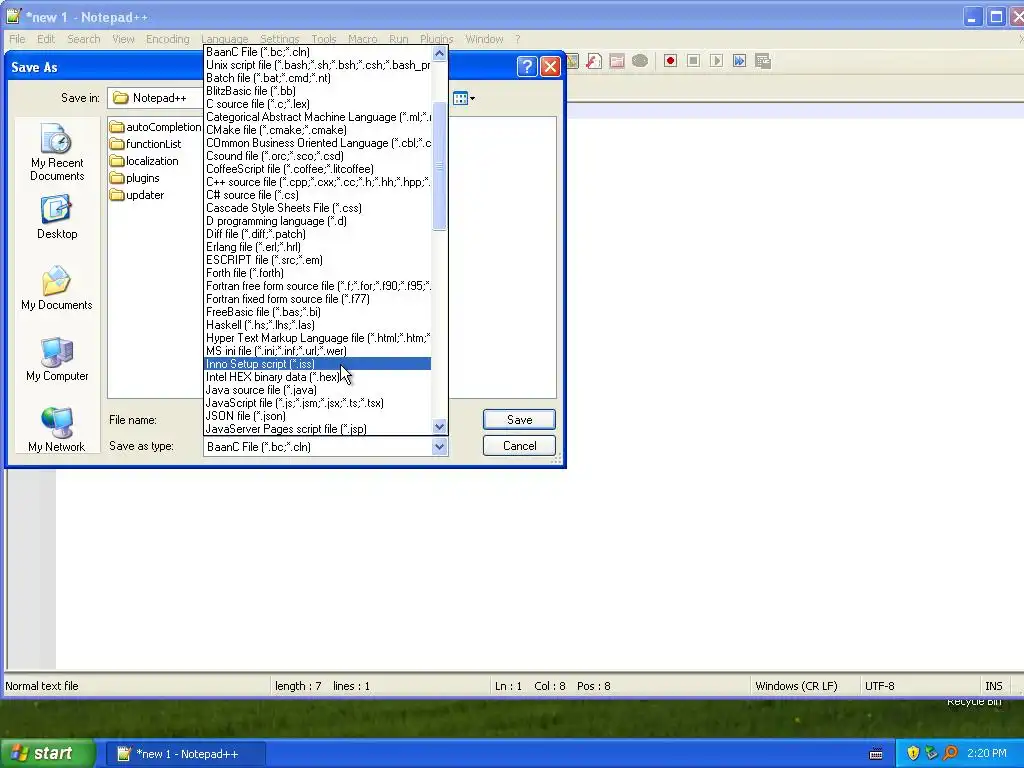Select the updater folder

click(x=137, y=195)
